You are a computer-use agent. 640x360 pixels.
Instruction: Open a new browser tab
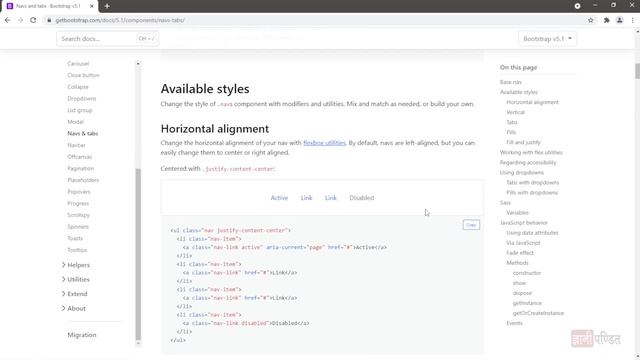[x=107, y=6]
